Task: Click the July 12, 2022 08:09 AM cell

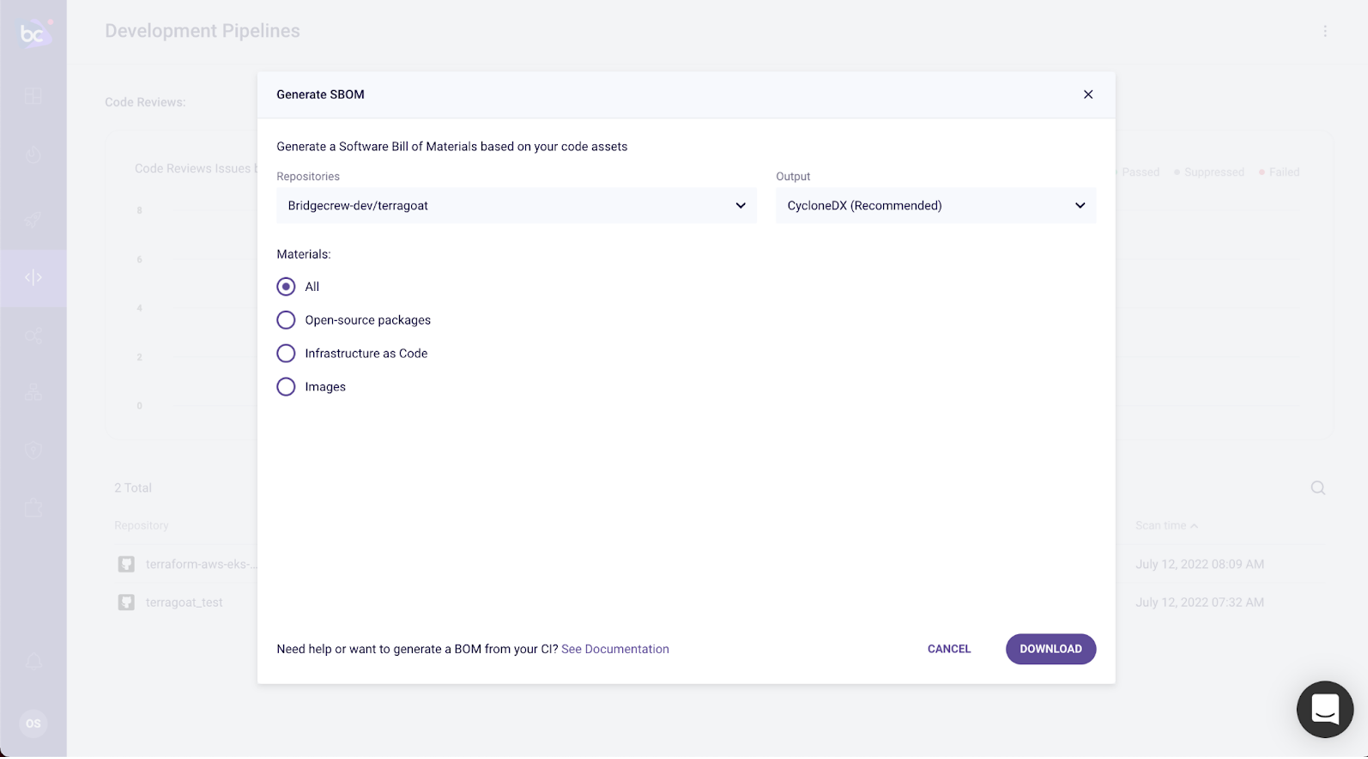Action: click(x=1200, y=564)
